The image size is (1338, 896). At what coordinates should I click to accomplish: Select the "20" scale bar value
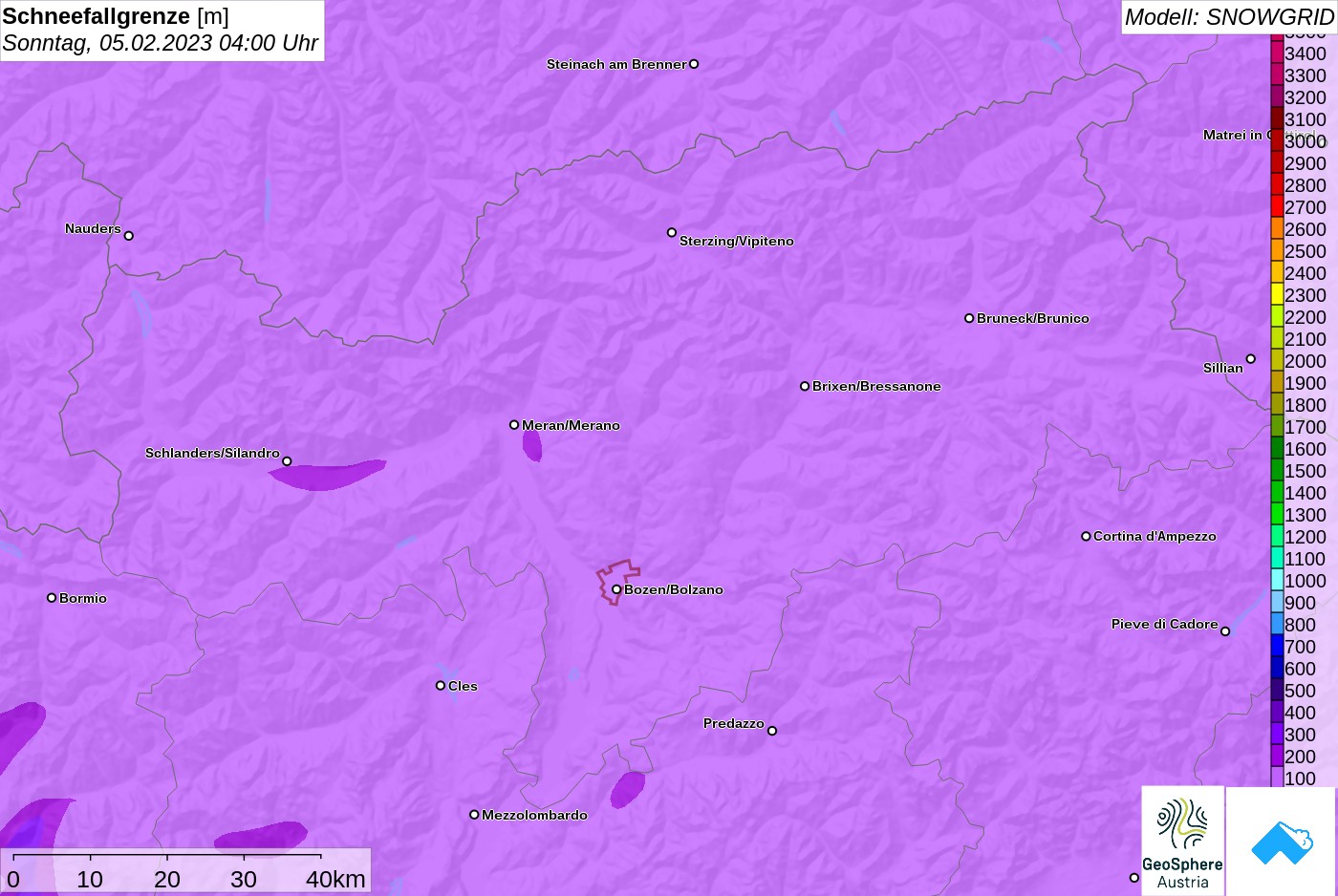coord(167,879)
